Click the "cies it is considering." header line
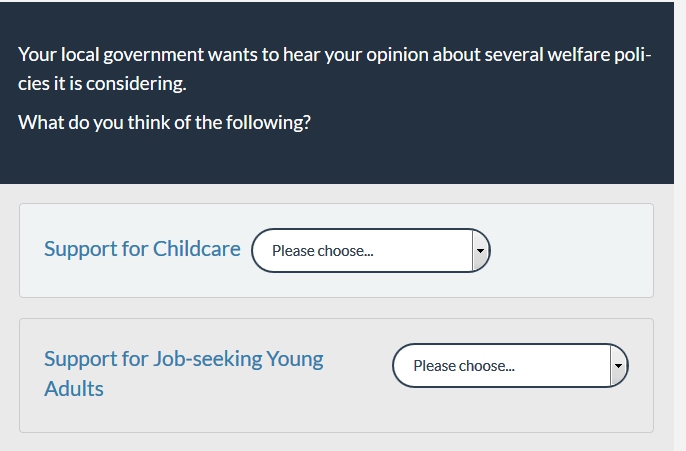Image resolution: width=686 pixels, height=451 pixels. 102,84
